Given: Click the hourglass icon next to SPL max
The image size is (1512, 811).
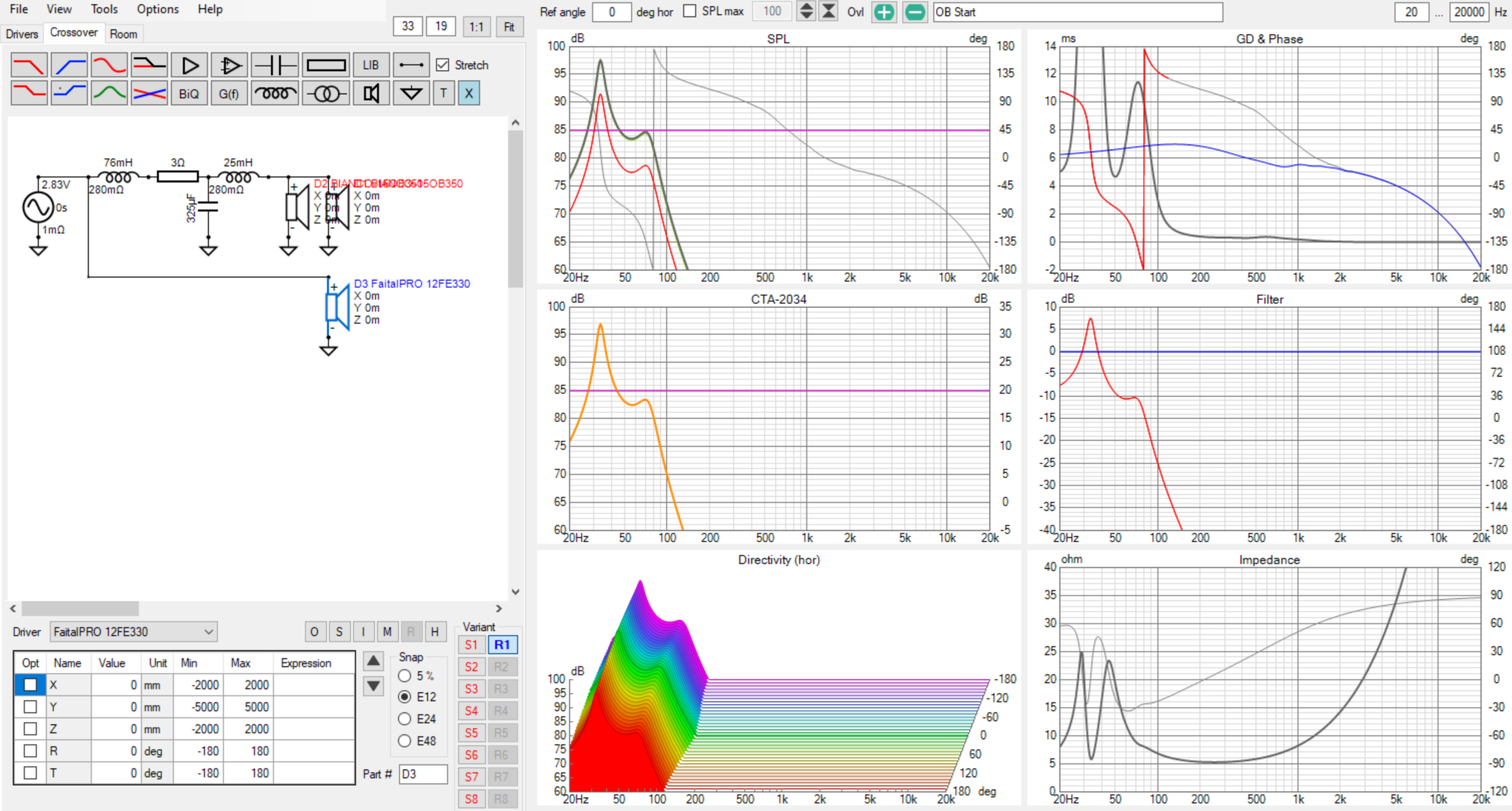Looking at the screenshot, I should click(x=829, y=12).
